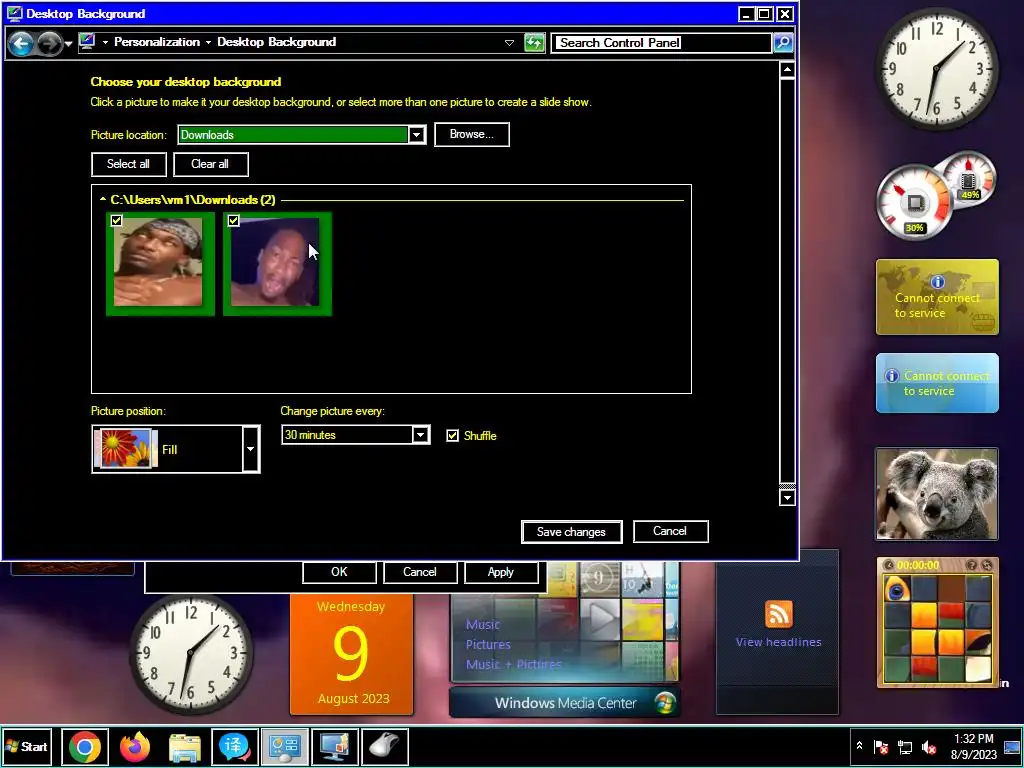This screenshot has width=1024, height=768.
Task: Click the Save changes button
Action: (571, 532)
